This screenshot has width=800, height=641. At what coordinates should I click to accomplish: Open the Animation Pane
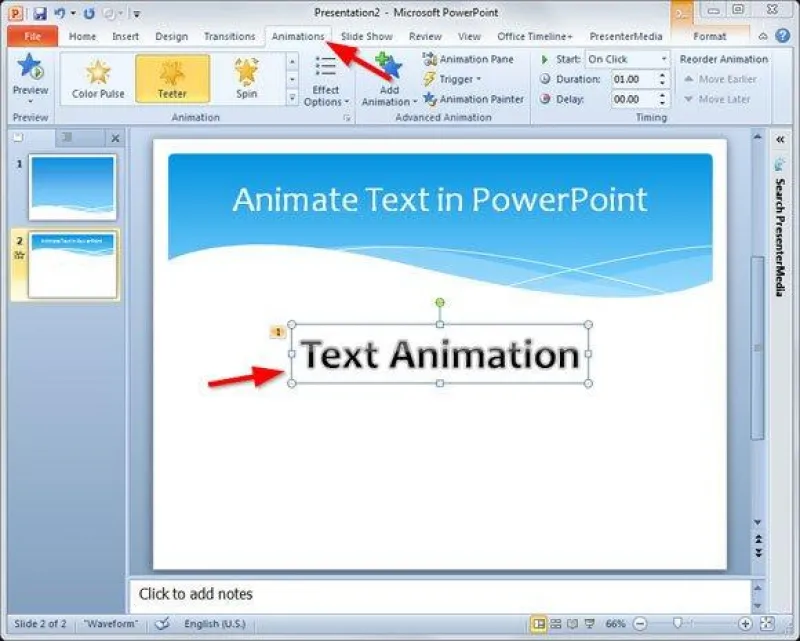[x=468, y=59]
